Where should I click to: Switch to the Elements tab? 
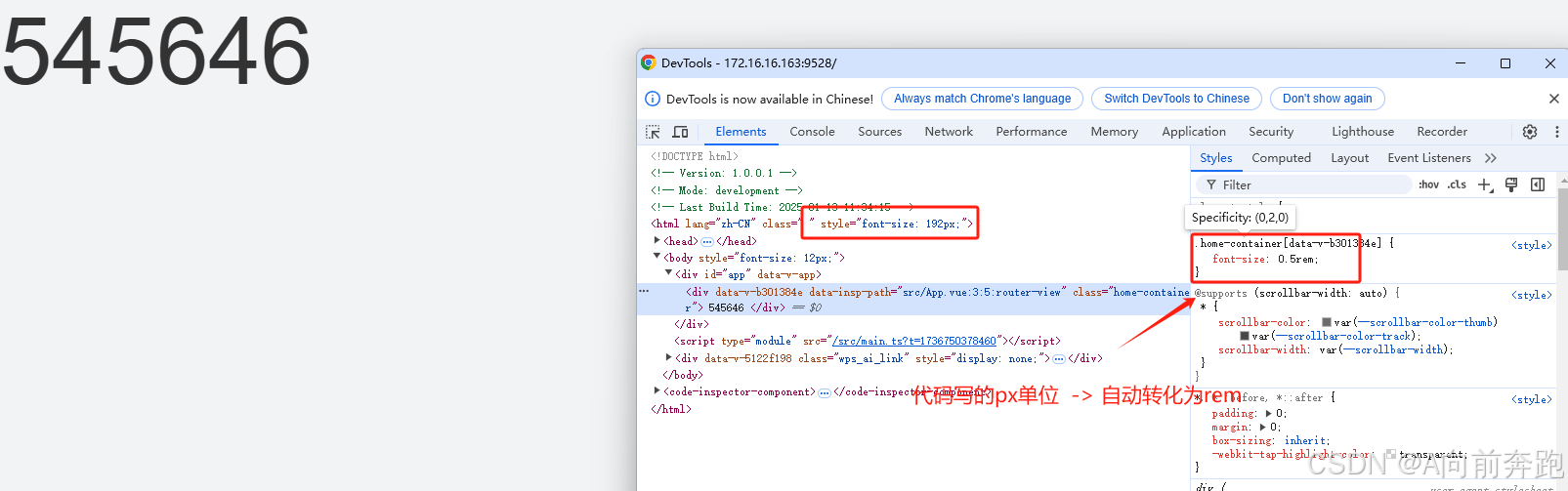tap(741, 132)
